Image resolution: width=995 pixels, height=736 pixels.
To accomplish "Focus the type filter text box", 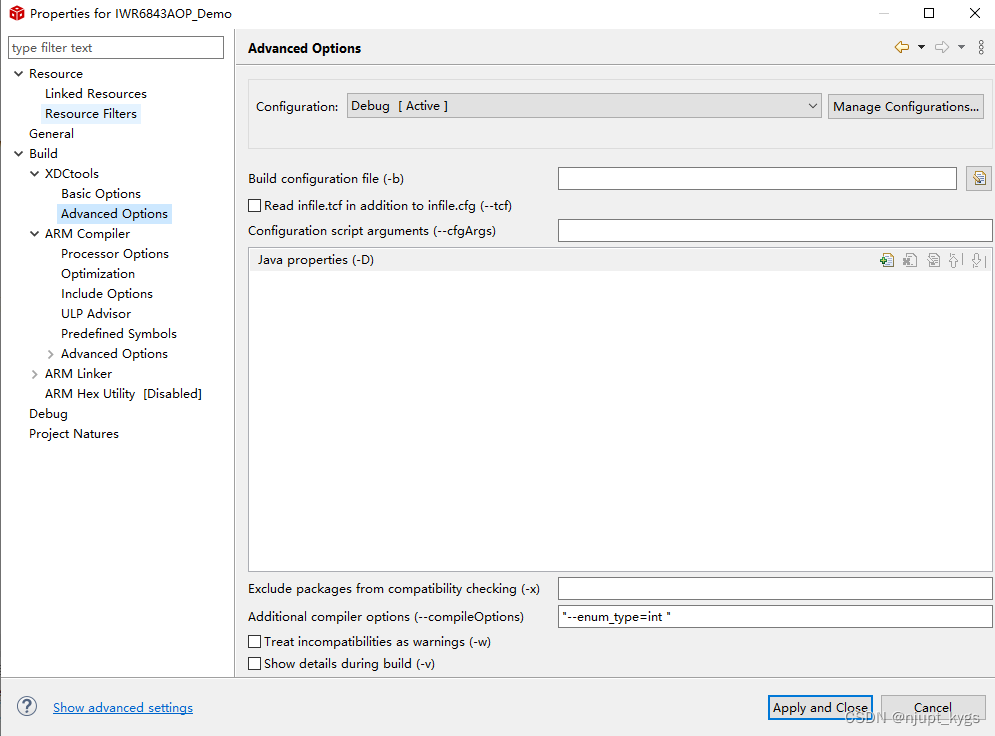I will (x=116, y=48).
